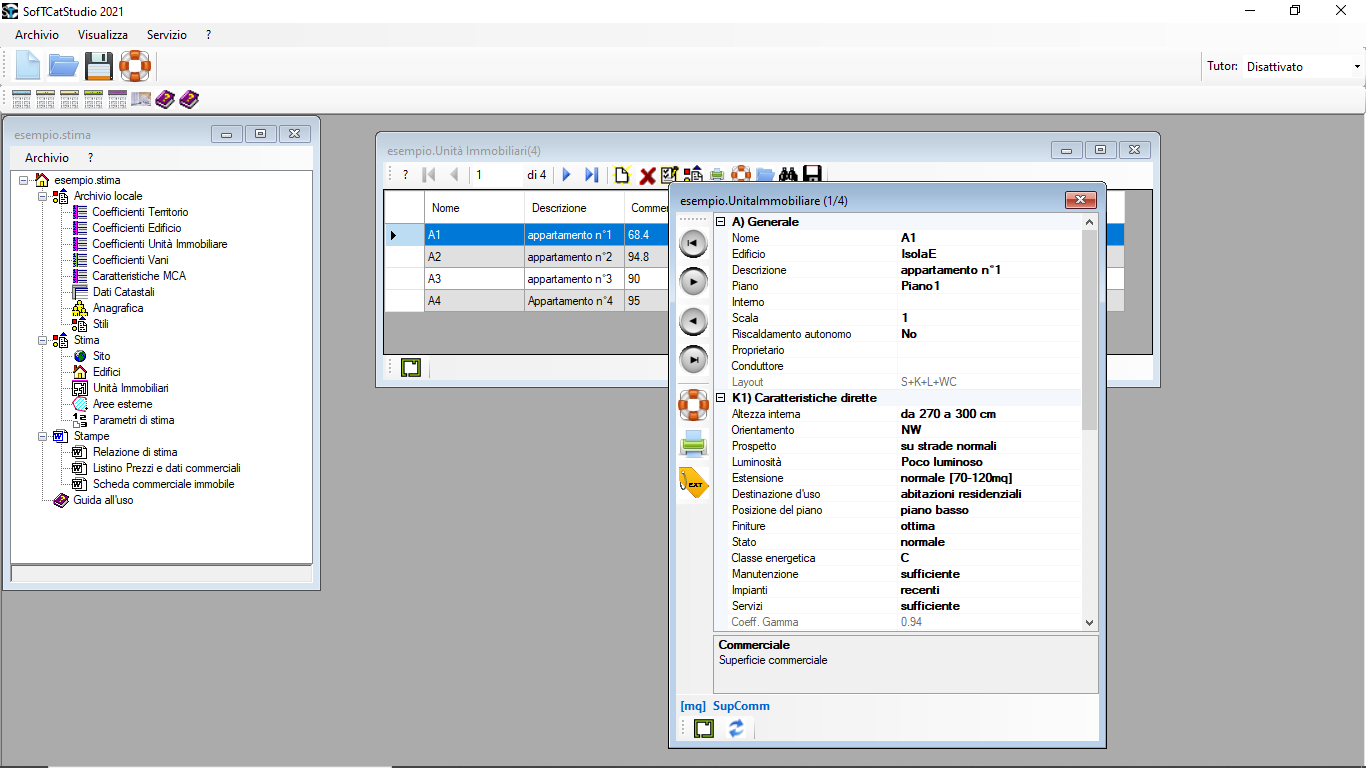Click the Orientamento value NW
Screen dimensions: 1366x768
click(x=989, y=430)
